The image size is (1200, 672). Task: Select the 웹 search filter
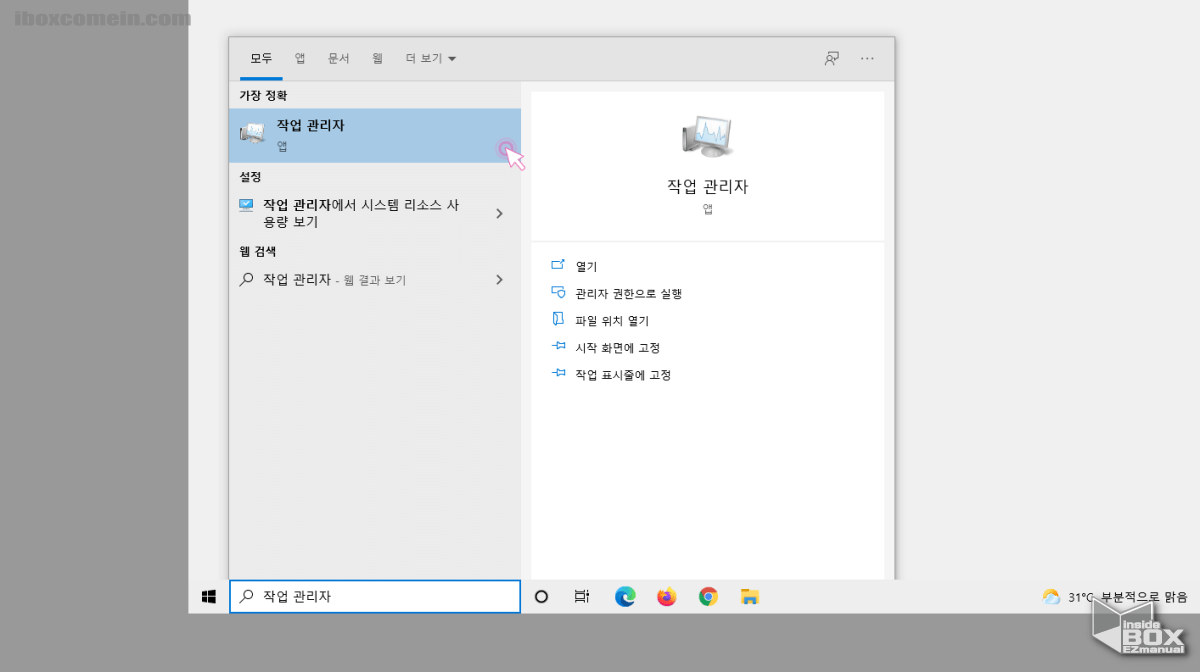[376, 58]
